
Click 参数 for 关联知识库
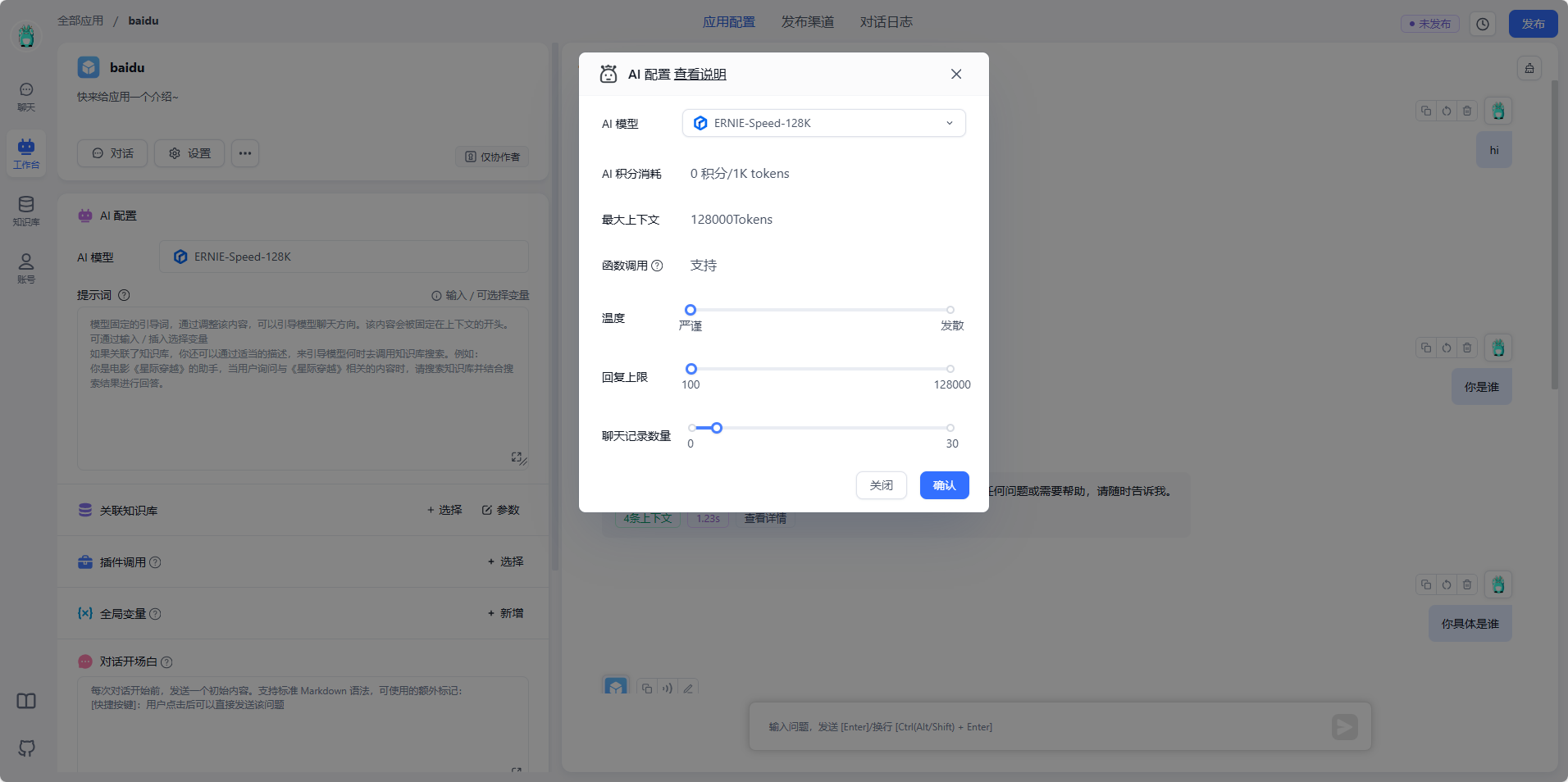coord(501,510)
